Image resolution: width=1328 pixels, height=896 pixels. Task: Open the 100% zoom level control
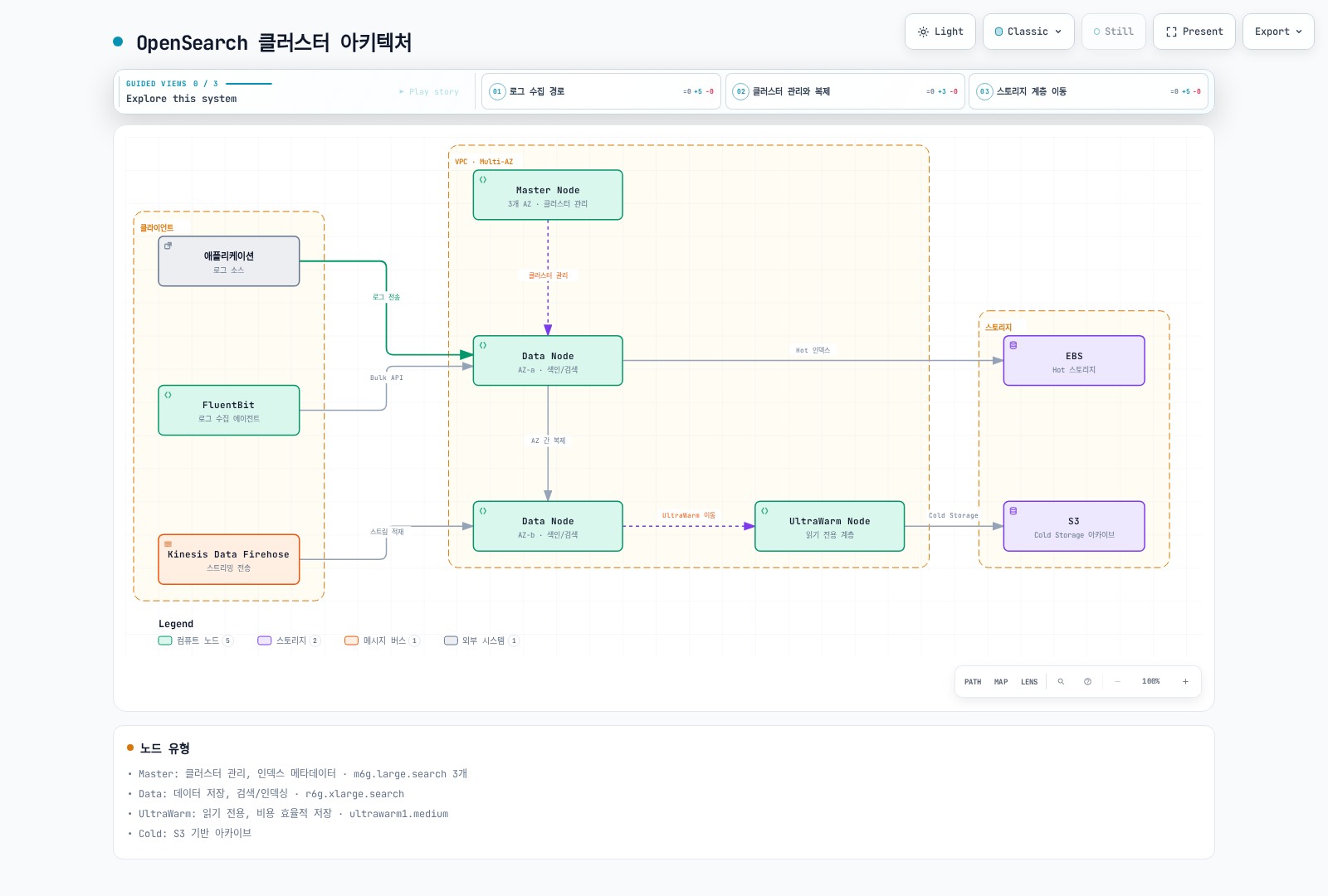pyautogui.click(x=1151, y=682)
